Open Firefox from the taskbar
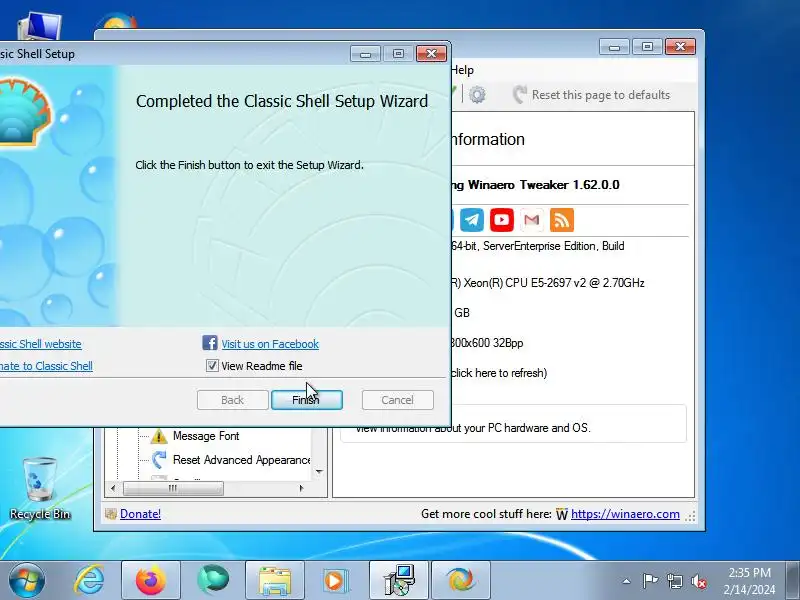The image size is (800, 600). point(151,580)
